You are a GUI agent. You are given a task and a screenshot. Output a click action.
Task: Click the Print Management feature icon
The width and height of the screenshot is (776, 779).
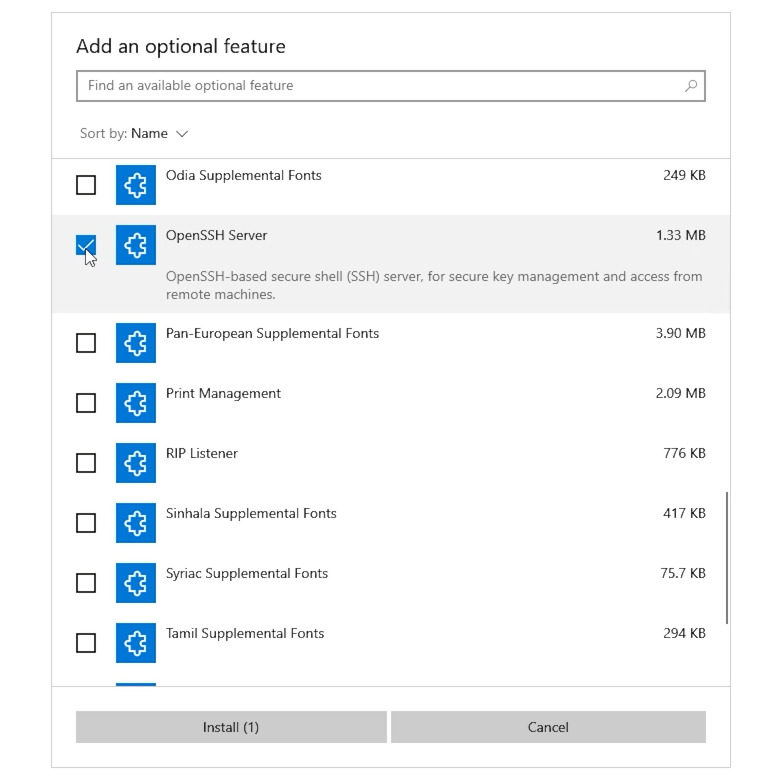[136, 403]
